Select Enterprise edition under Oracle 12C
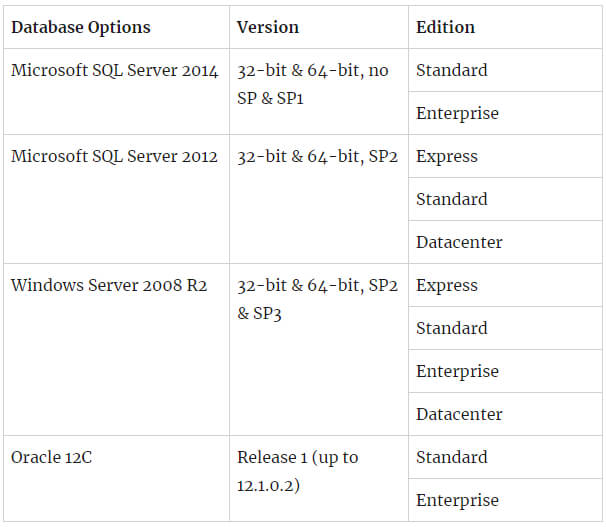Screen dimensions: 606x527 coord(505,500)
